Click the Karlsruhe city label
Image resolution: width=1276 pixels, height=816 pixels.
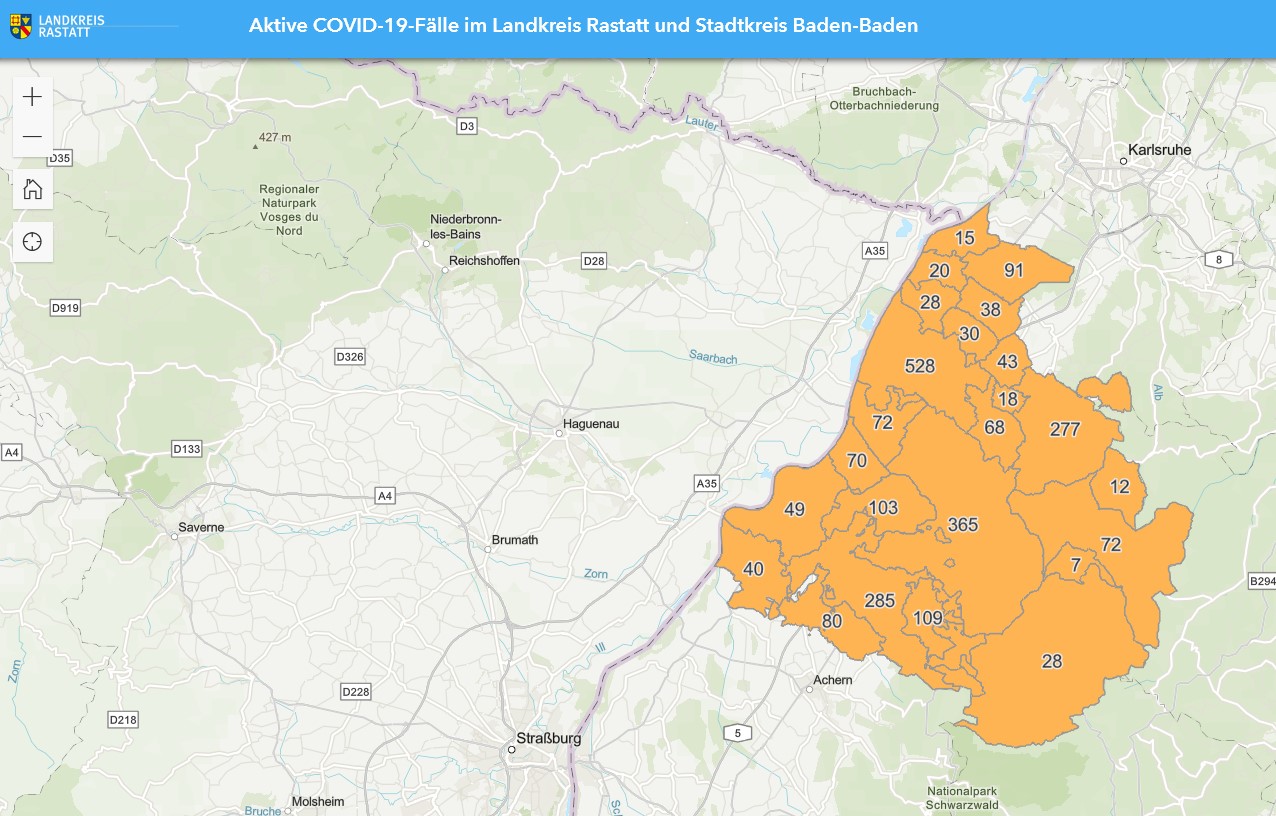point(1158,151)
